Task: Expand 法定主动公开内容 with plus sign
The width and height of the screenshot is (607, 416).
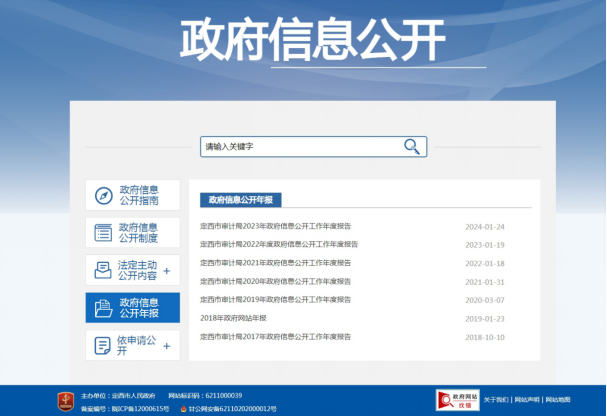Action: pos(167,271)
